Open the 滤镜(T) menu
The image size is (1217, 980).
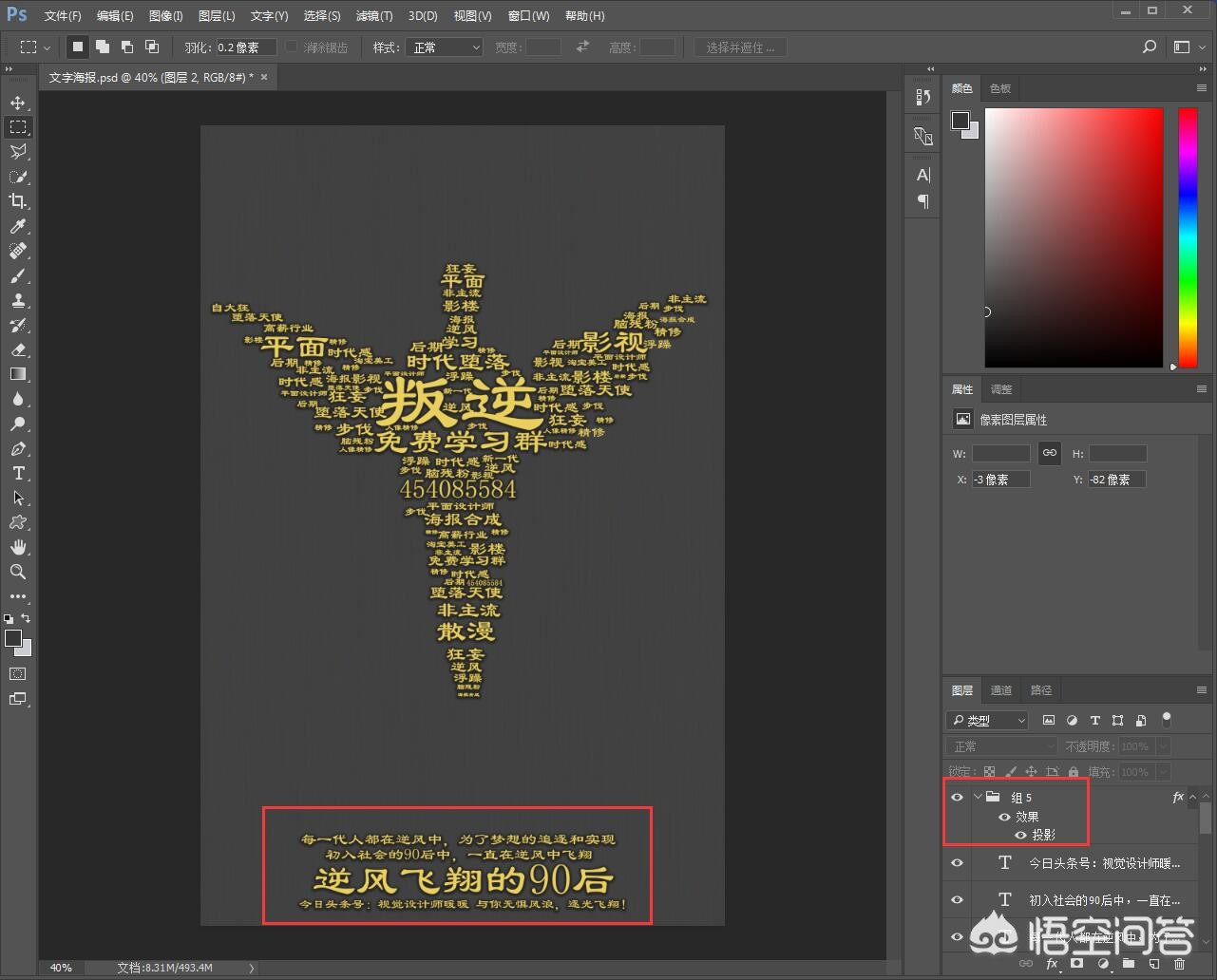click(373, 16)
